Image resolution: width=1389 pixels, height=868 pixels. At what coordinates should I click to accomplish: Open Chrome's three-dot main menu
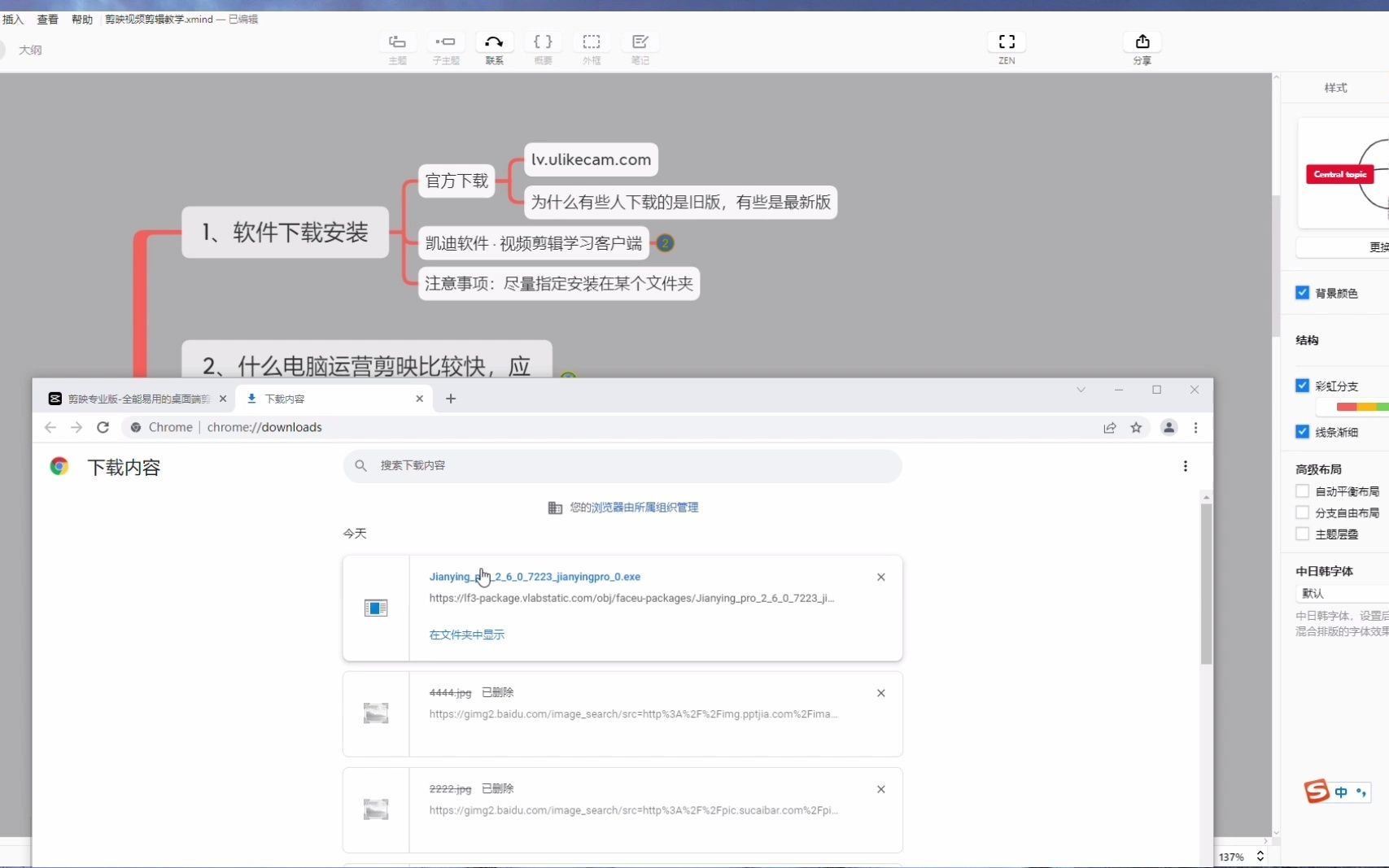[1195, 427]
